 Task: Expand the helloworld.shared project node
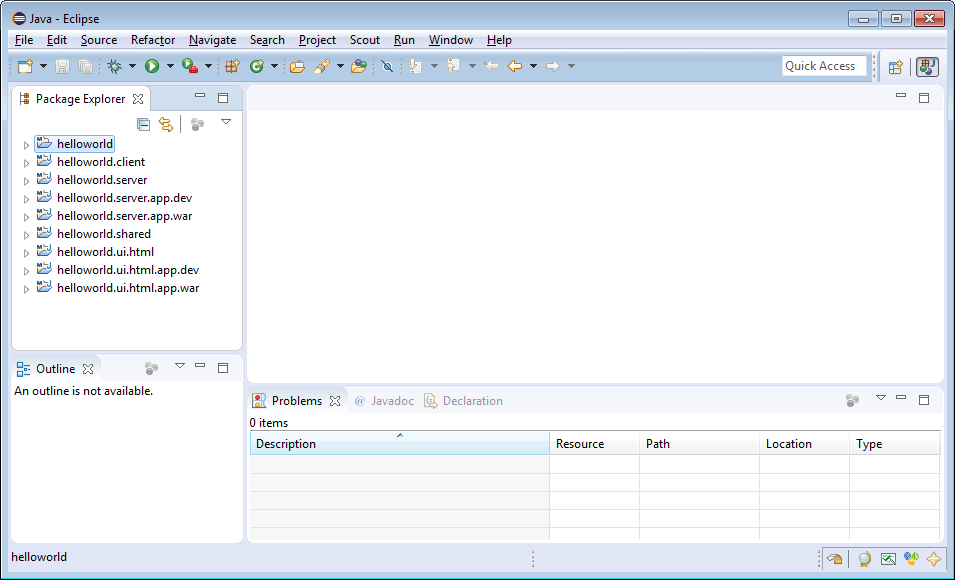point(26,235)
